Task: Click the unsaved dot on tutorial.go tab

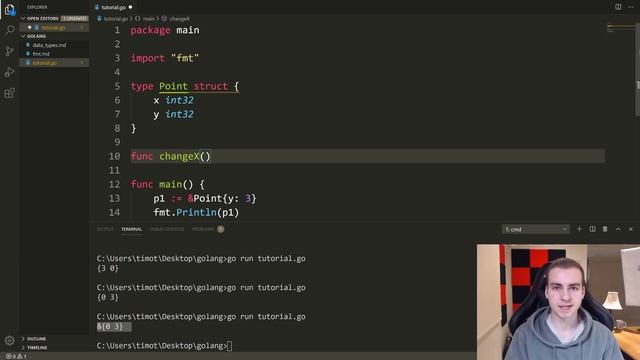Action: pyautogui.click(x=130, y=7)
